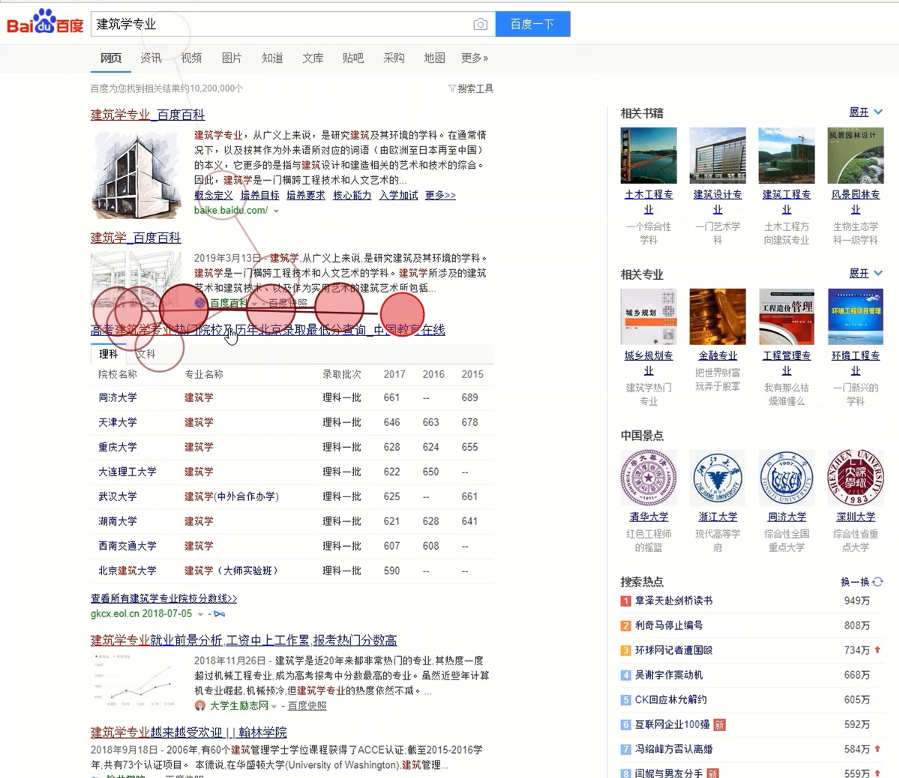Expand the 相关书籍 section with 展开
The image size is (899, 778).
(865, 112)
